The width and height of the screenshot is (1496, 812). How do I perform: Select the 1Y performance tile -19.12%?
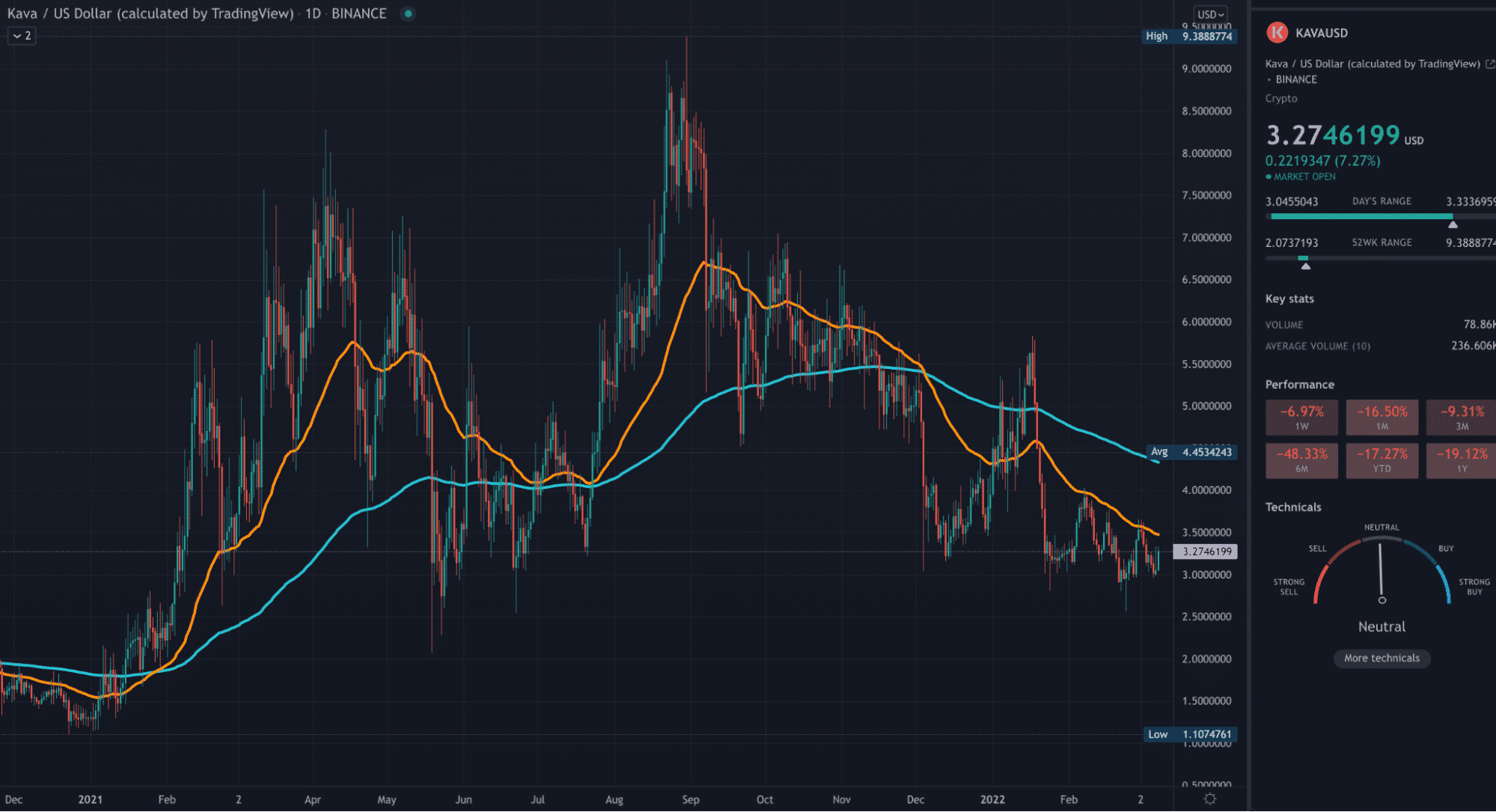[1461, 460]
